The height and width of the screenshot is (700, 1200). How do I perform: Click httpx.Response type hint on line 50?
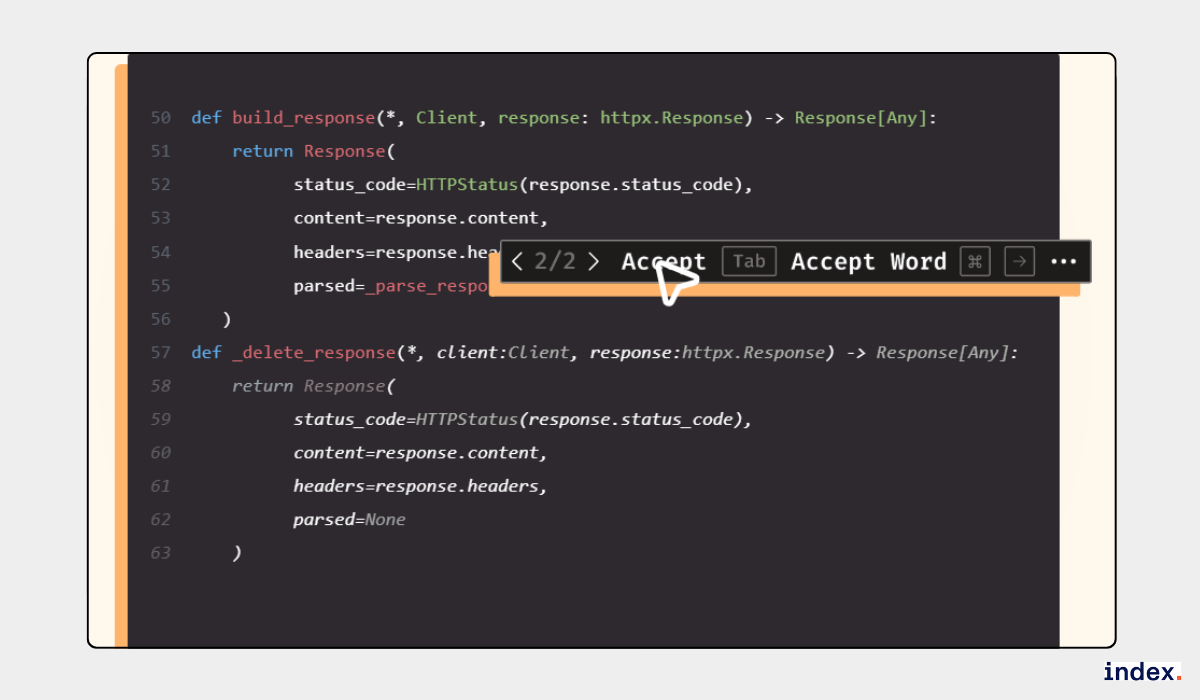coord(671,118)
